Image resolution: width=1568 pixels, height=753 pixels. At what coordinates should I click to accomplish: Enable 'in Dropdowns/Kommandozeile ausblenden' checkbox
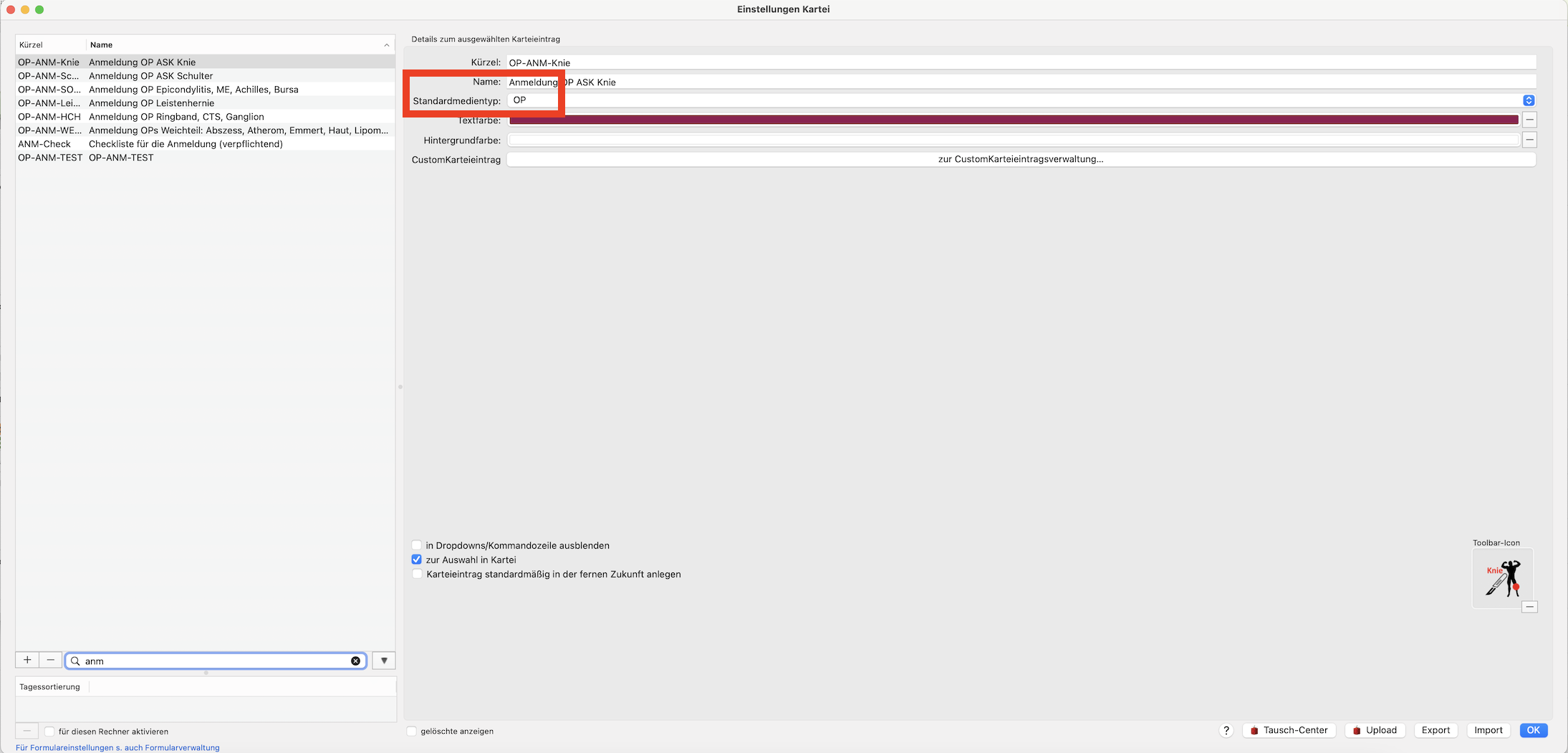click(416, 545)
